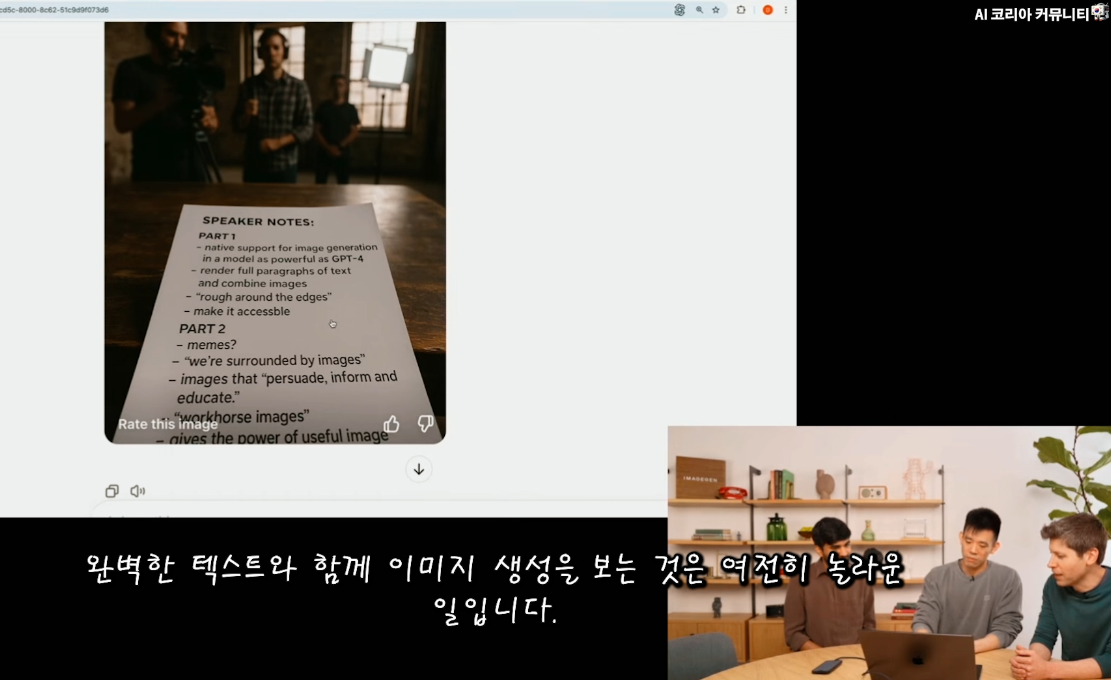Open the browser extensions puzzle icon

tap(741, 10)
